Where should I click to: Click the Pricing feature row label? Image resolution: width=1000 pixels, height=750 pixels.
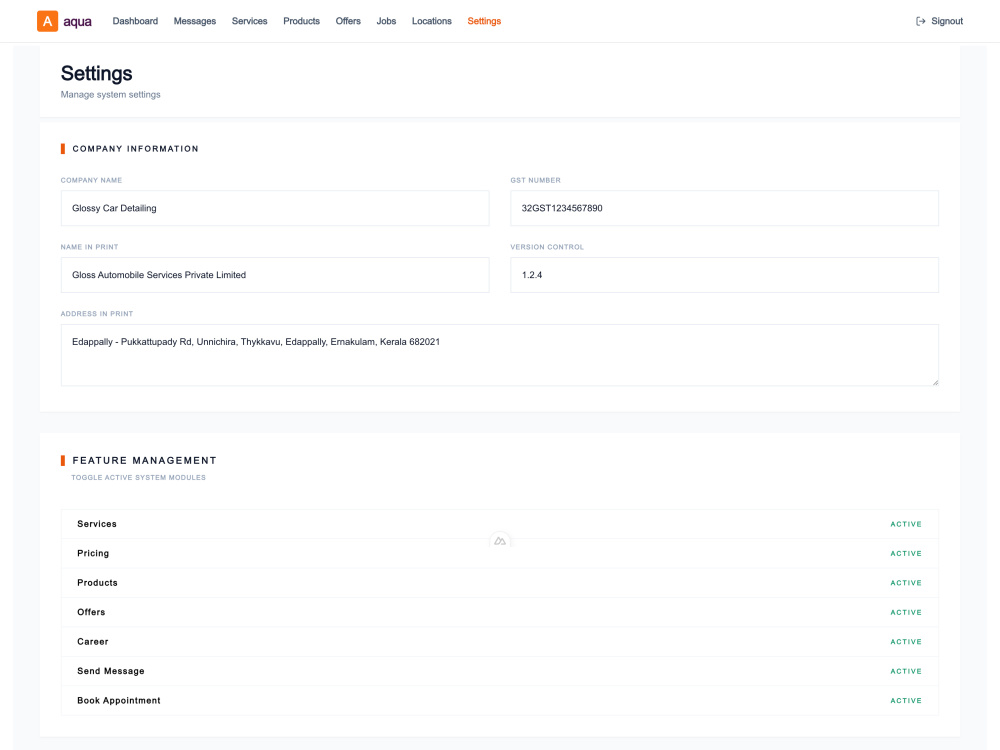[93, 554]
